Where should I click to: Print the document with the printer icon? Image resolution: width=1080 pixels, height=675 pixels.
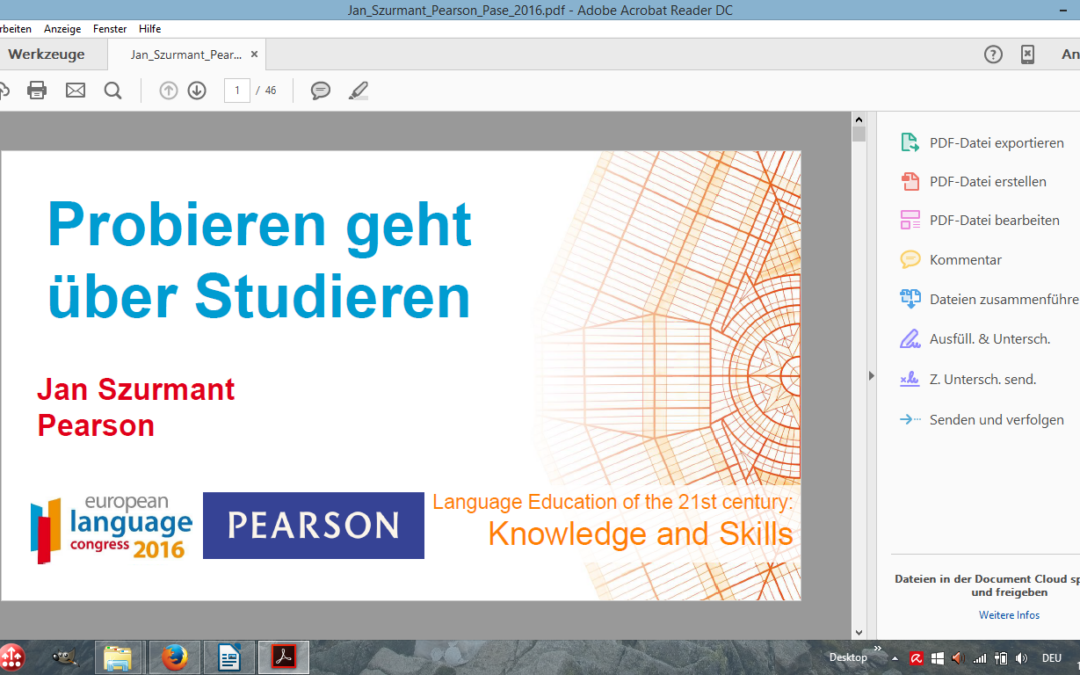[x=37, y=90]
